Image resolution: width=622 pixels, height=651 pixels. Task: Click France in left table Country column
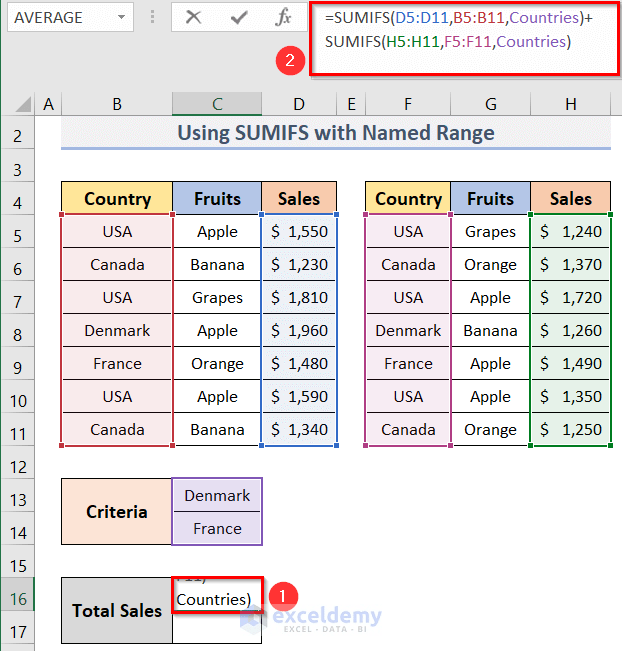click(x=117, y=363)
